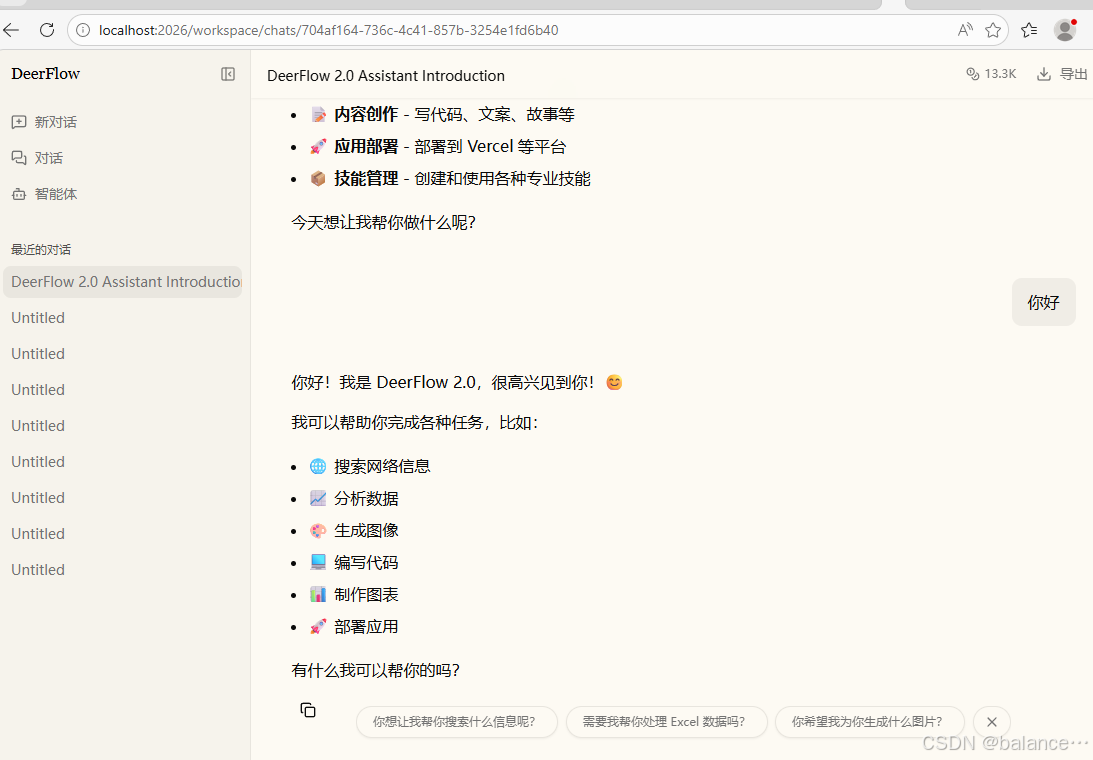Collapse the DeerFlow sidebar panel
The width and height of the screenshot is (1093, 760).
[x=228, y=74]
